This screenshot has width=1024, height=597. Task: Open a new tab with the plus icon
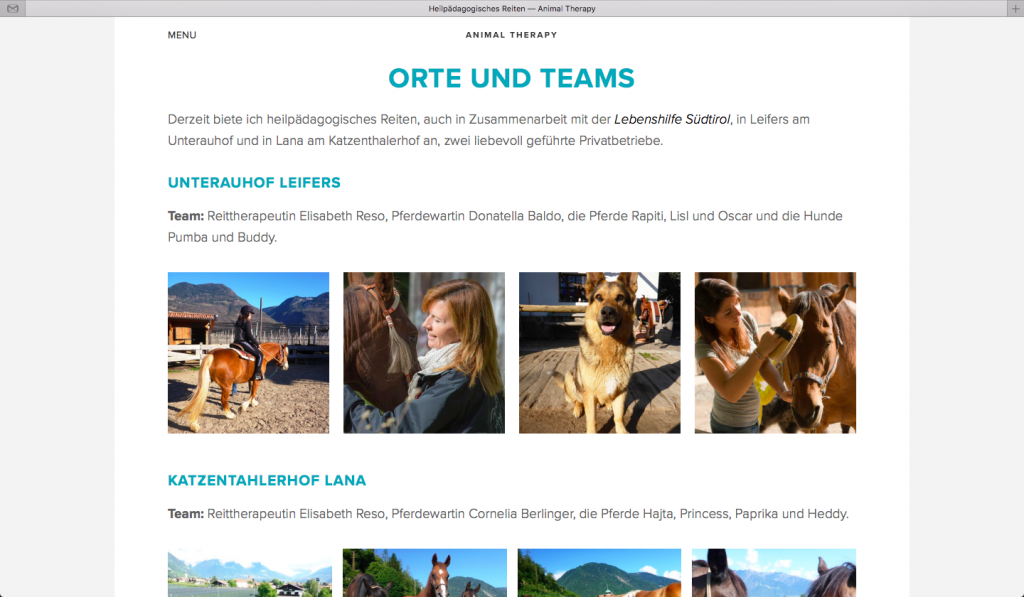[1016, 8]
